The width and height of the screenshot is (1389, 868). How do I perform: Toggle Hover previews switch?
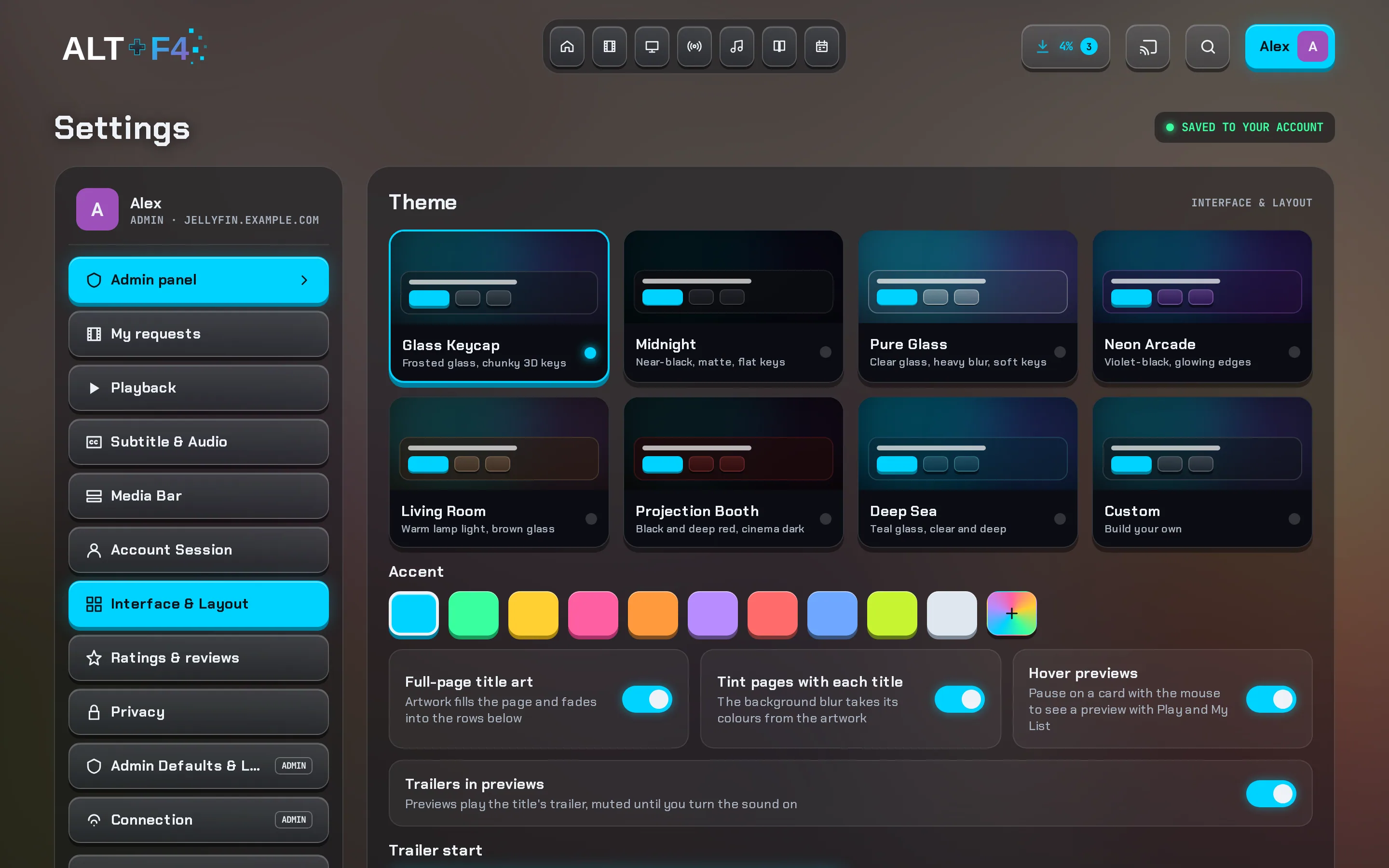(1271, 699)
